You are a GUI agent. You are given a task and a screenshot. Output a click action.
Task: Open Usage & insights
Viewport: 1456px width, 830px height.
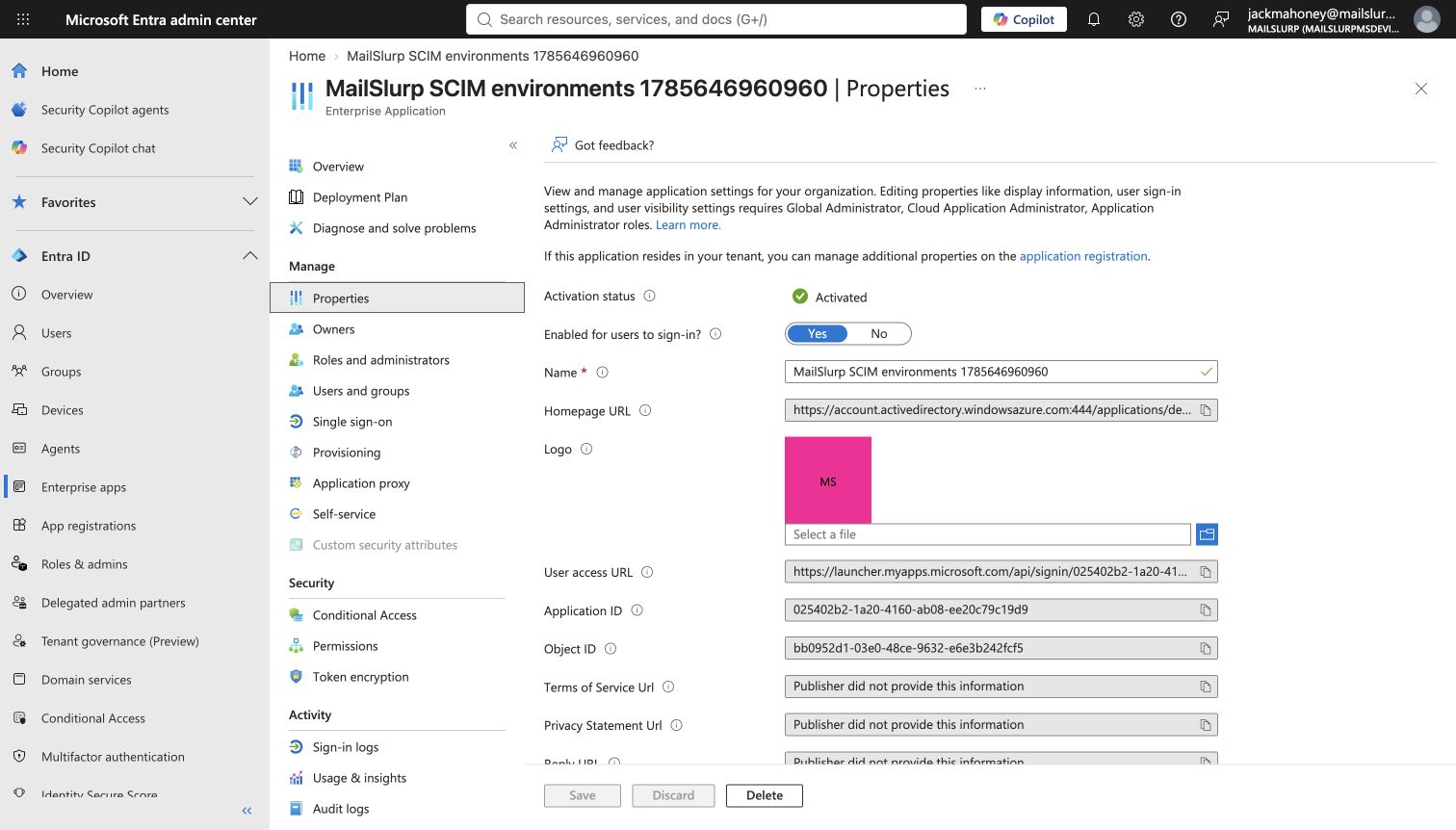tap(359, 778)
